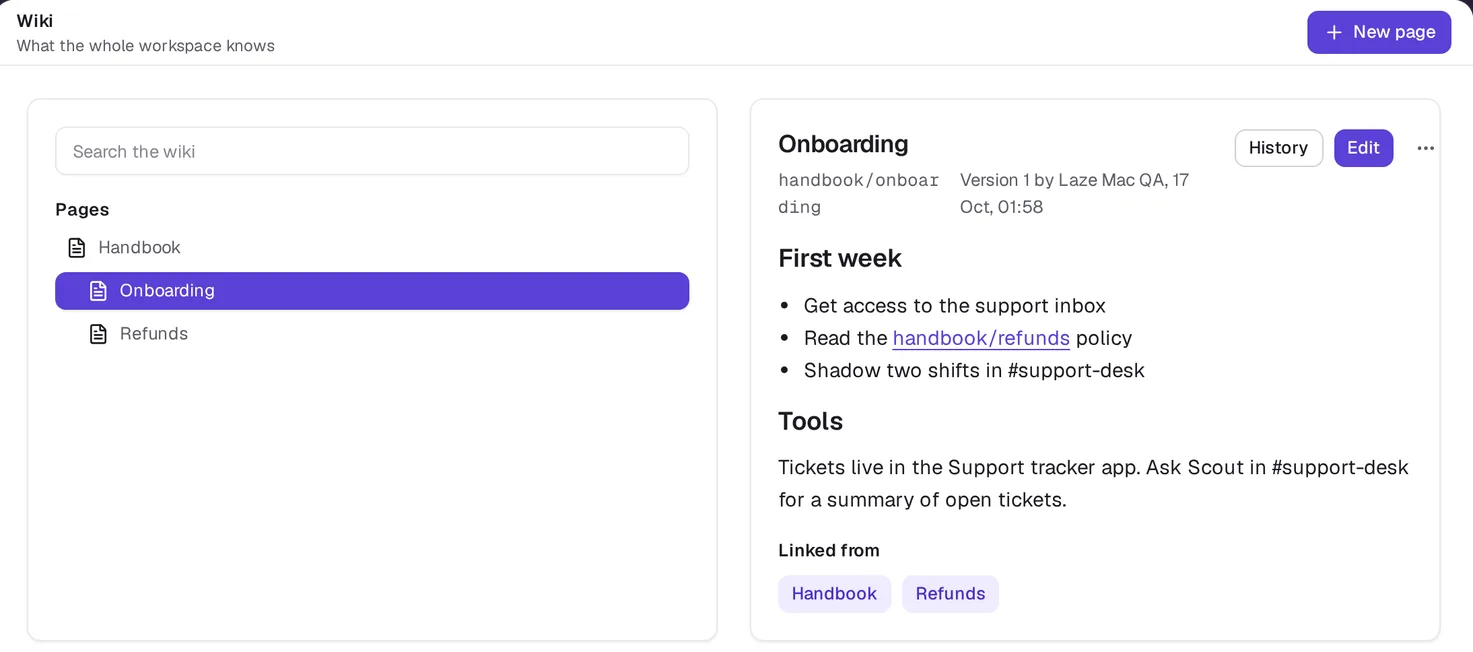Click the Tools heading

click(810, 421)
